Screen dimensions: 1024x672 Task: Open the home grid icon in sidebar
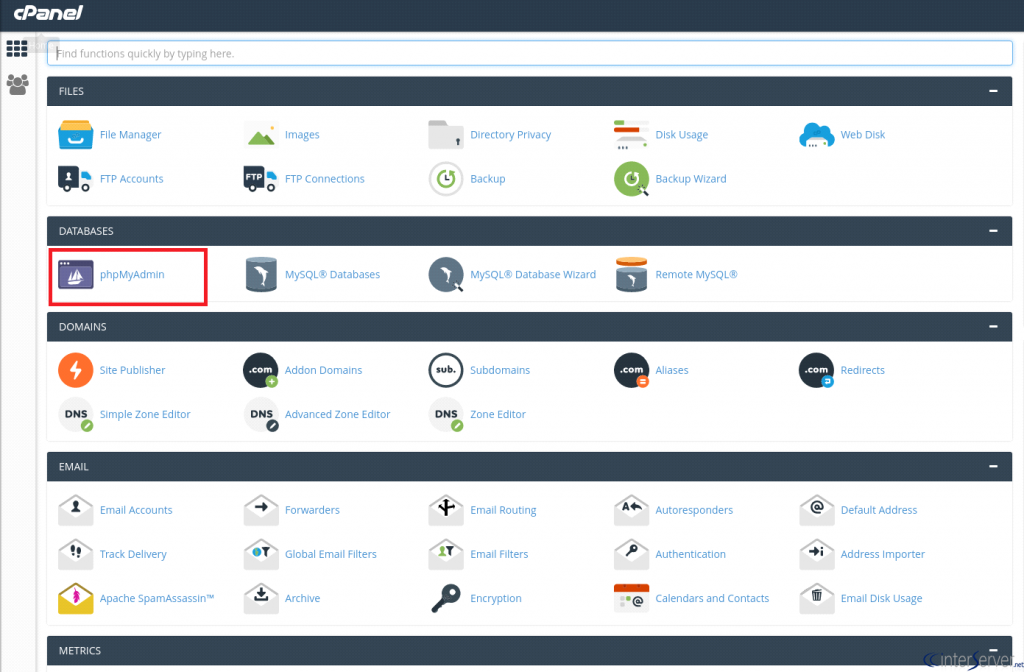click(x=17, y=48)
